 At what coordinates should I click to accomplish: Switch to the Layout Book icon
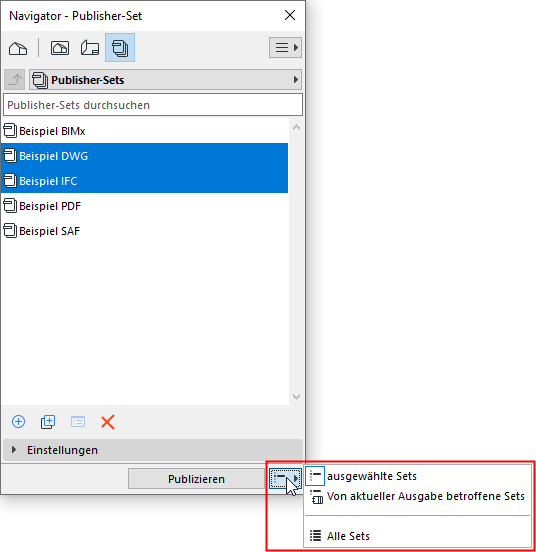(90, 48)
